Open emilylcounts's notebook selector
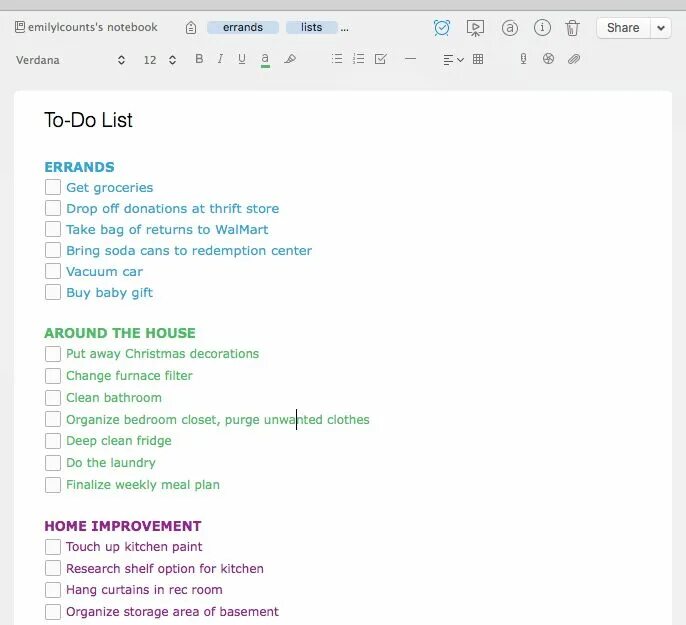The height and width of the screenshot is (625, 686). click(x=86, y=27)
